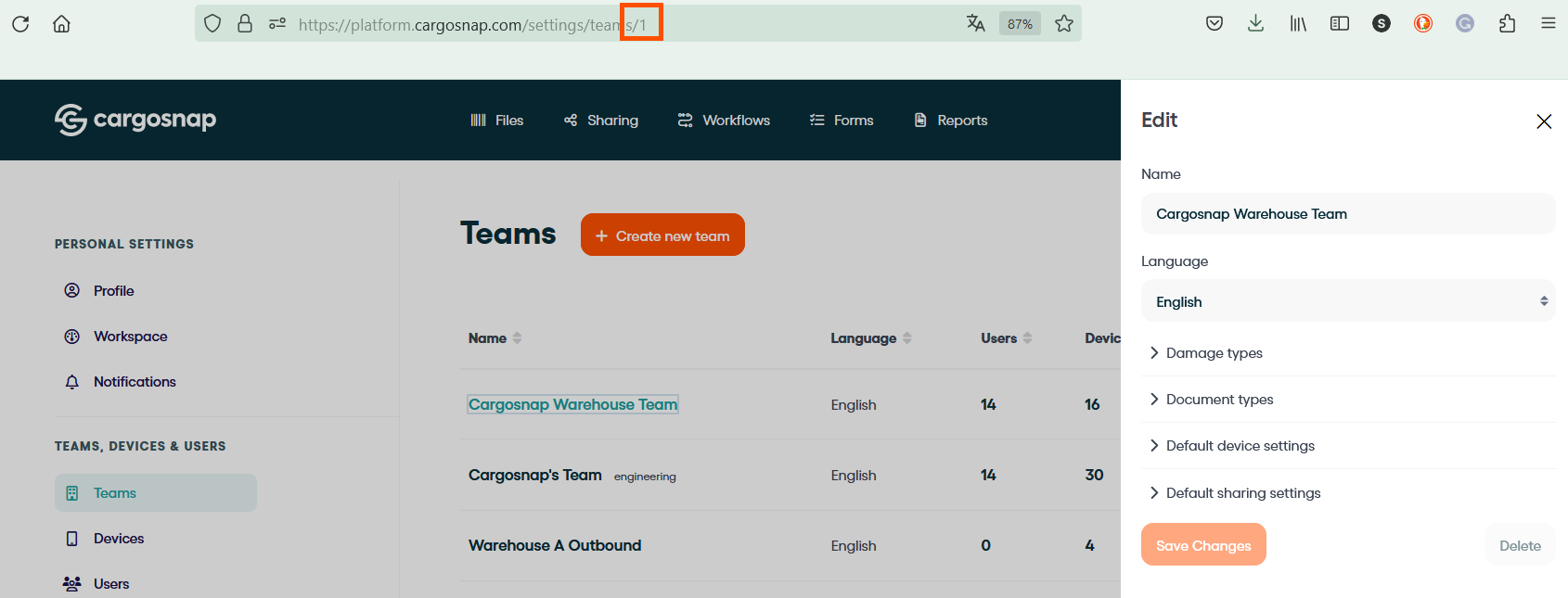Click devices count 30 for Cargosnap's Team
Viewport: 1568px width, 598px height.
1094,476
